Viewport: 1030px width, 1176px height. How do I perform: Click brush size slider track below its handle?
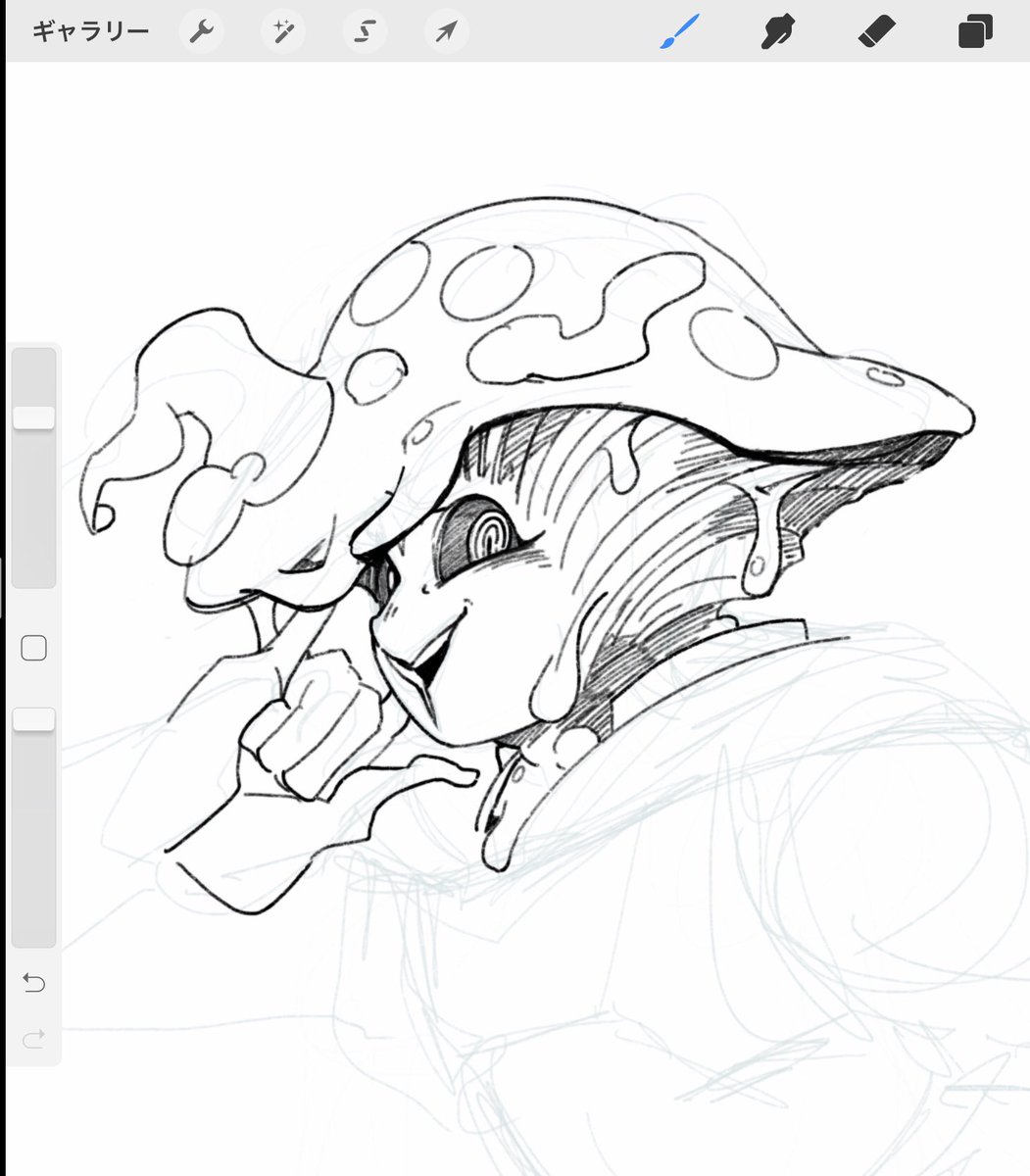click(33, 510)
